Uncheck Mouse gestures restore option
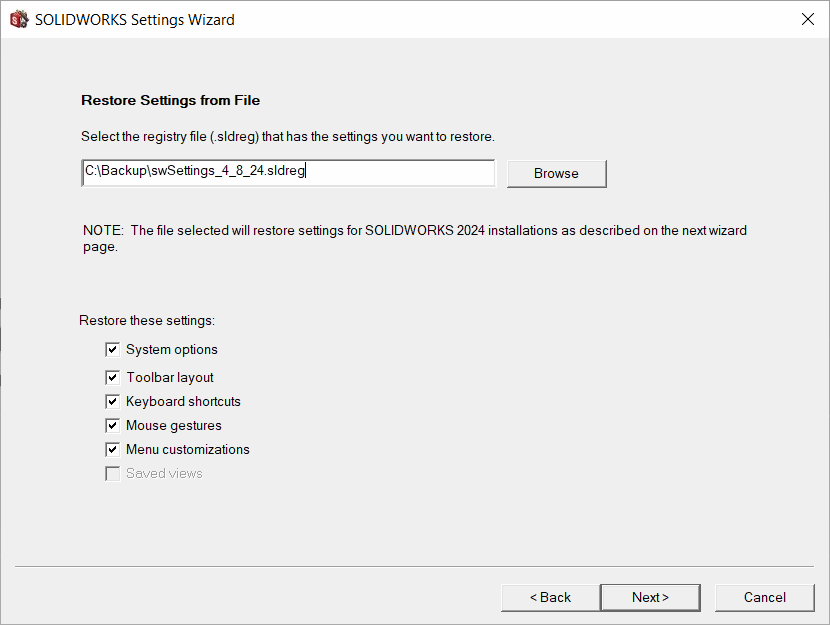The height and width of the screenshot is (625, 830). click(112, 425)
